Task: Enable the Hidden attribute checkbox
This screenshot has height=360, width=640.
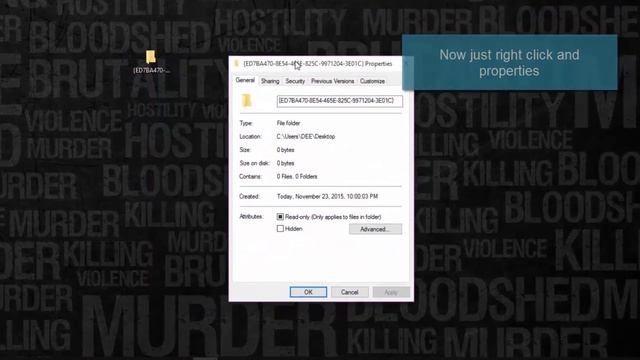Action: click(x=280, y=229)
